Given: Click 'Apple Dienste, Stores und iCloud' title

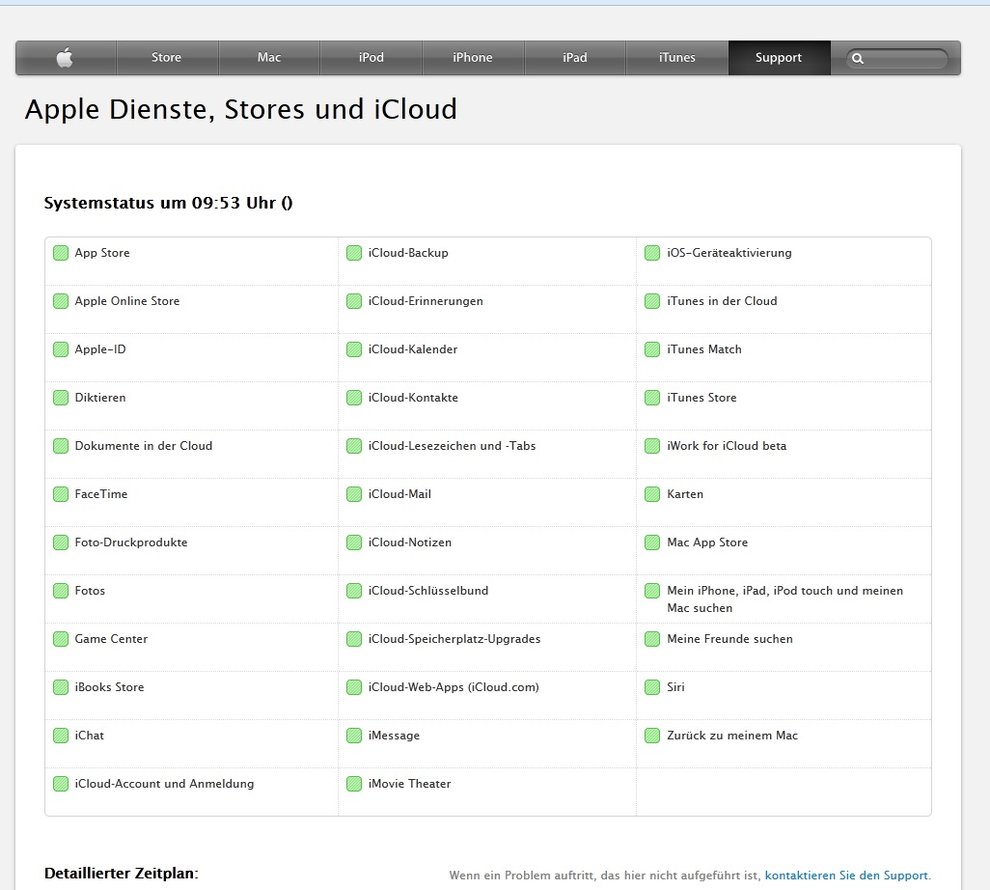Looking at the screenshot, I should point(241,110).
